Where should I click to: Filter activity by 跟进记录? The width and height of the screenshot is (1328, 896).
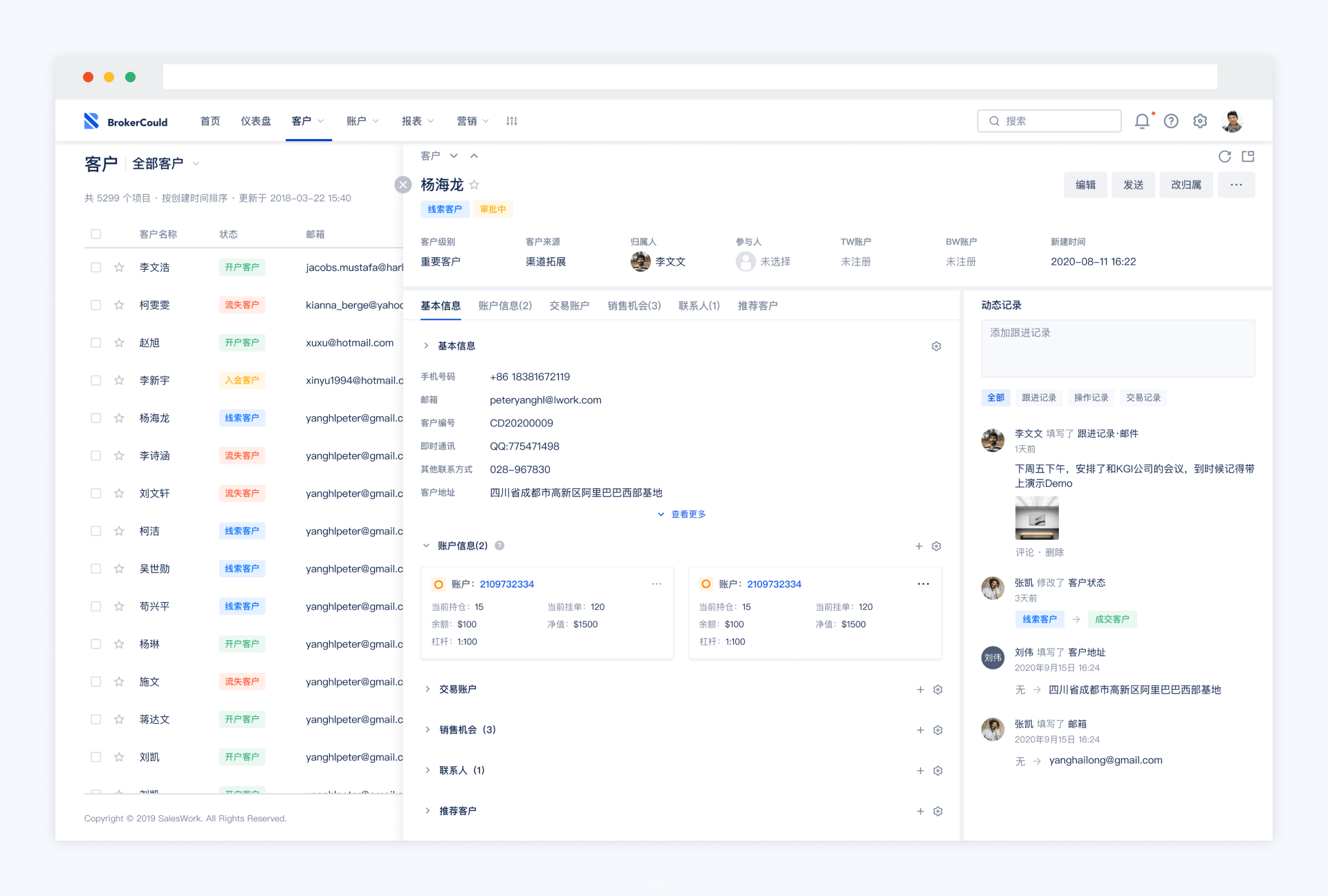click(x=1039, y=398)
